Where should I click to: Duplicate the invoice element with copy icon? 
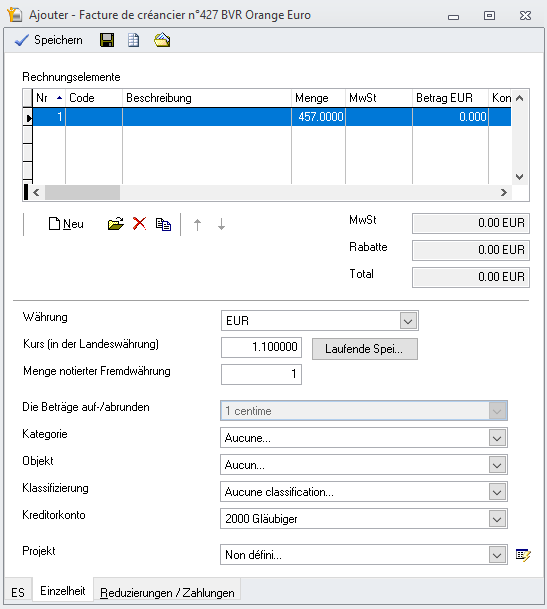point(163,224)
